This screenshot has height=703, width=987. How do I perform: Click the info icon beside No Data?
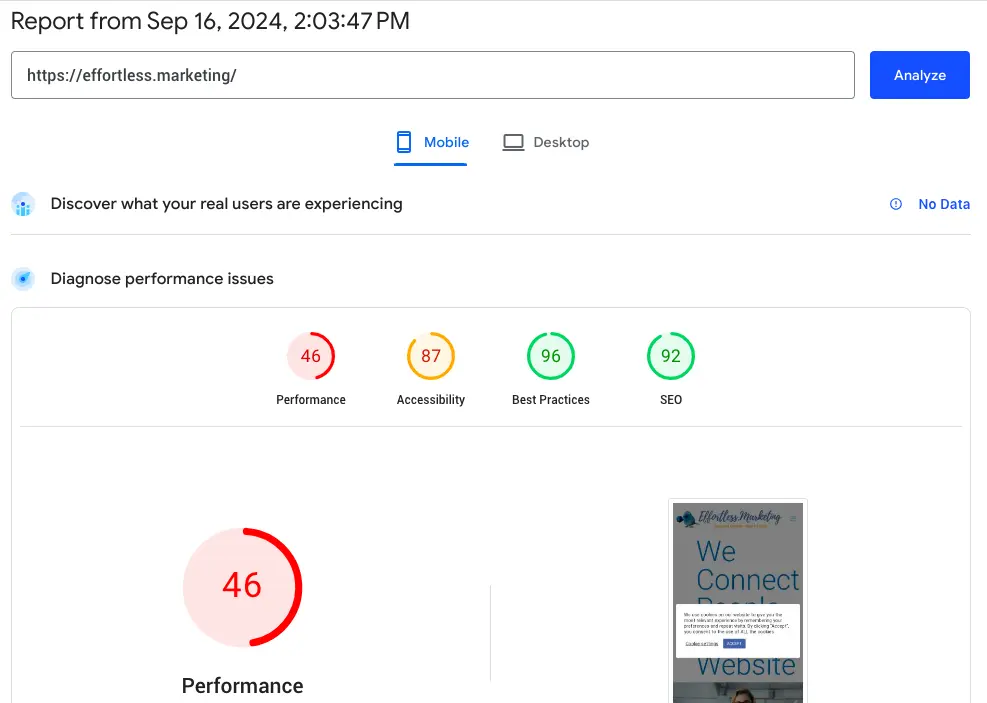[896, 204]
